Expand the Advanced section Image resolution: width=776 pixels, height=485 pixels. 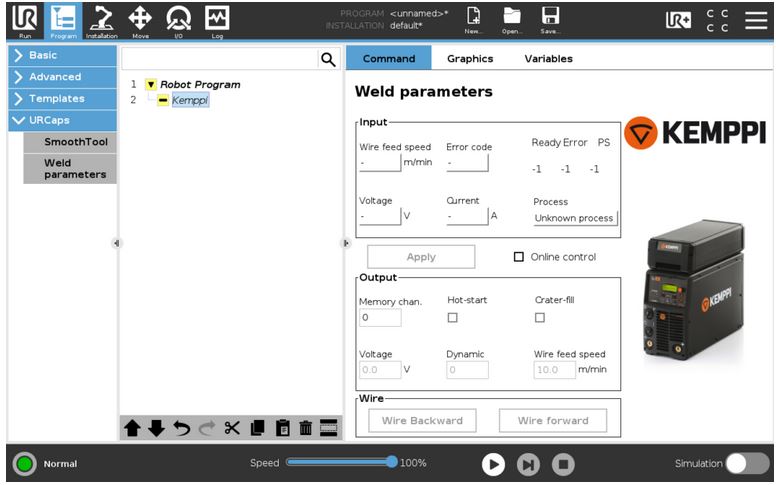pos(62,77)
